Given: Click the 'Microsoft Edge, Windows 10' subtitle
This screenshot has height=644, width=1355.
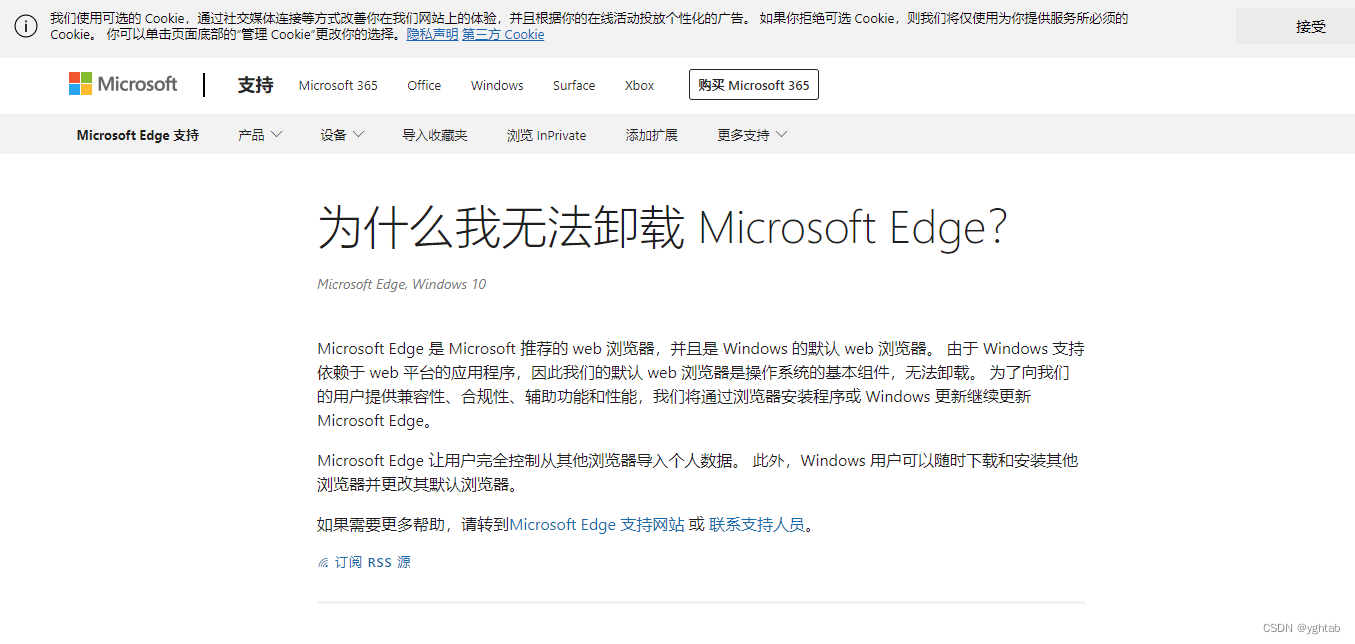Looking at the screenshot, I should tap(401, 284).
